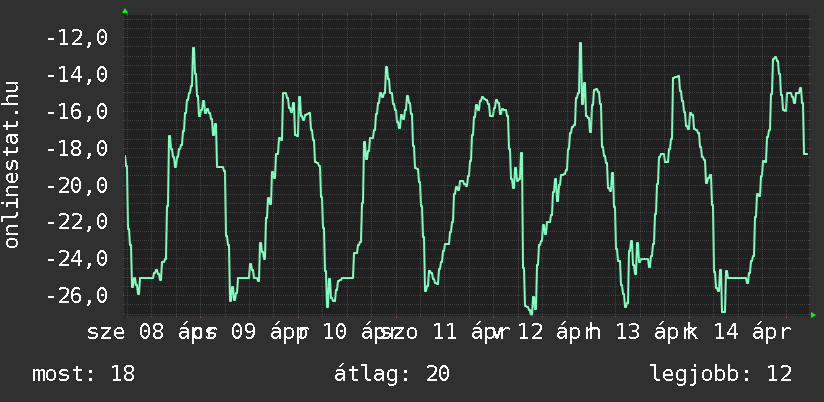Click the "legjobb: 12" best value
Viewport: 824px width, 402px height.
point(720,374)
